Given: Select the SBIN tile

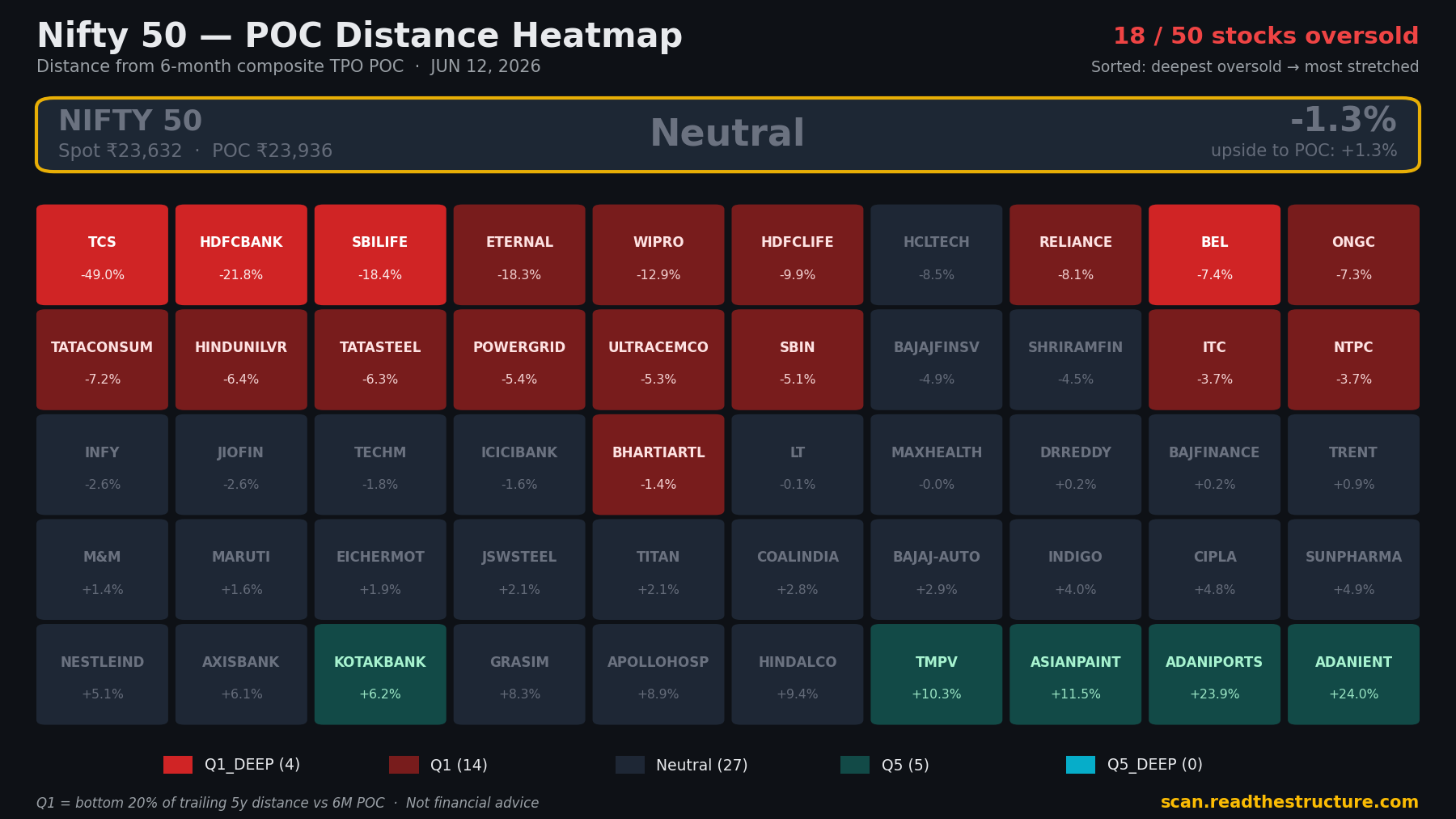Looking at the screenshot, I should pos(798,360).
